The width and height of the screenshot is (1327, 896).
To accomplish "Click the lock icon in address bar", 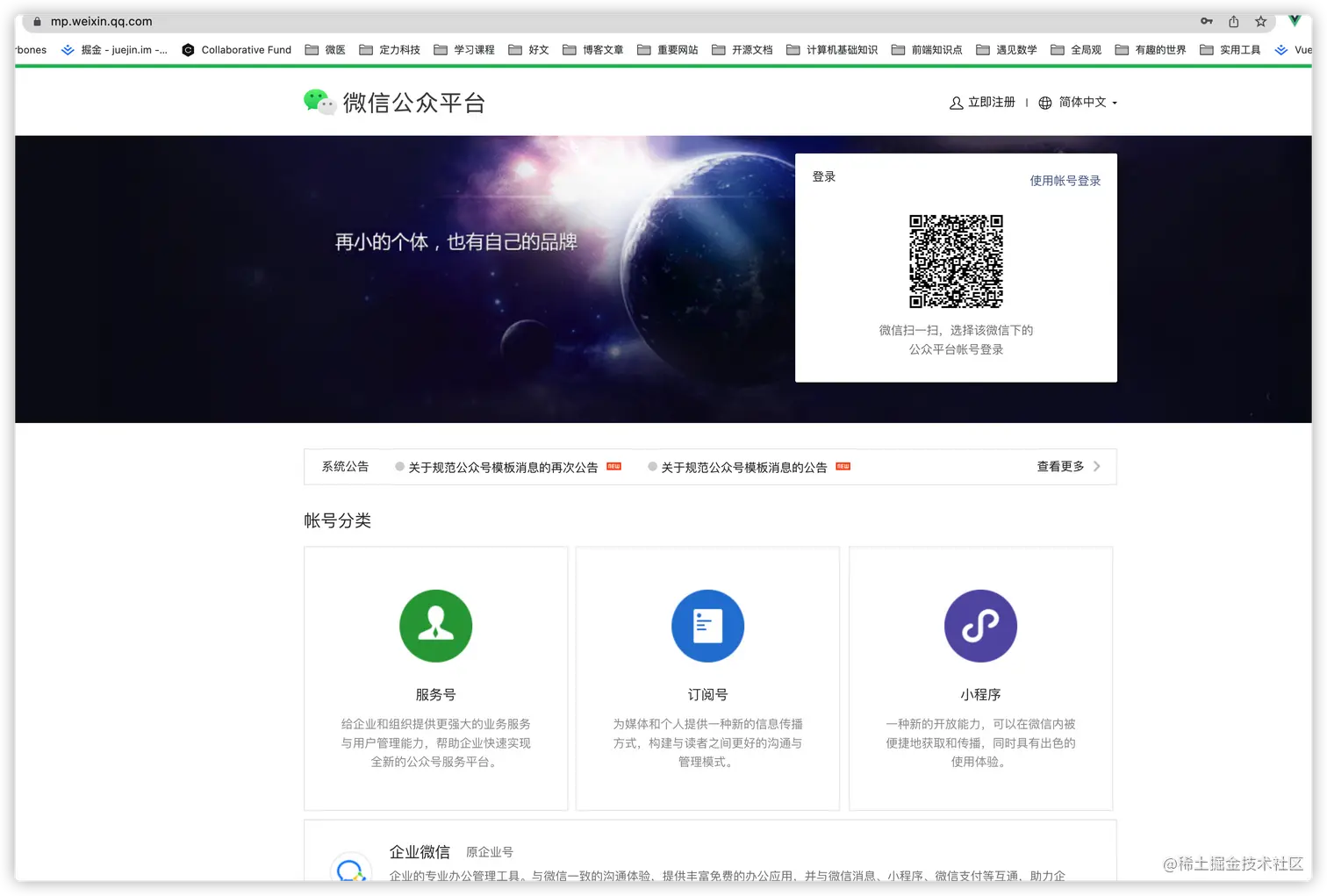I will click(37, 21).
